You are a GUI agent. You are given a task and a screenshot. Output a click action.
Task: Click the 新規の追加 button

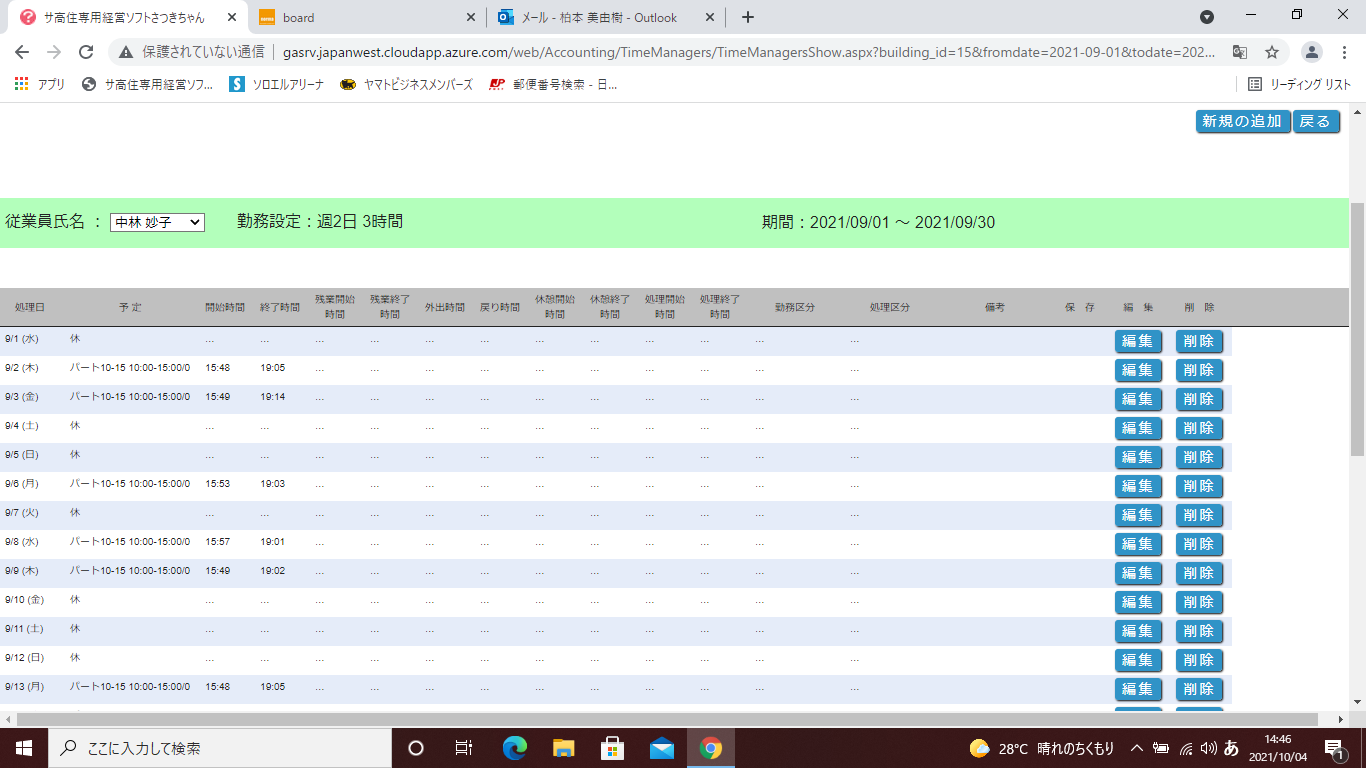point(1242,121)
